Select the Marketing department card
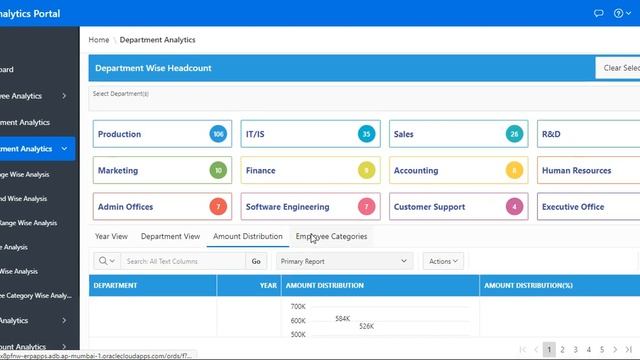Image resolution: width=640 pixels, height=360 pixels. click(x=162, y=170)
